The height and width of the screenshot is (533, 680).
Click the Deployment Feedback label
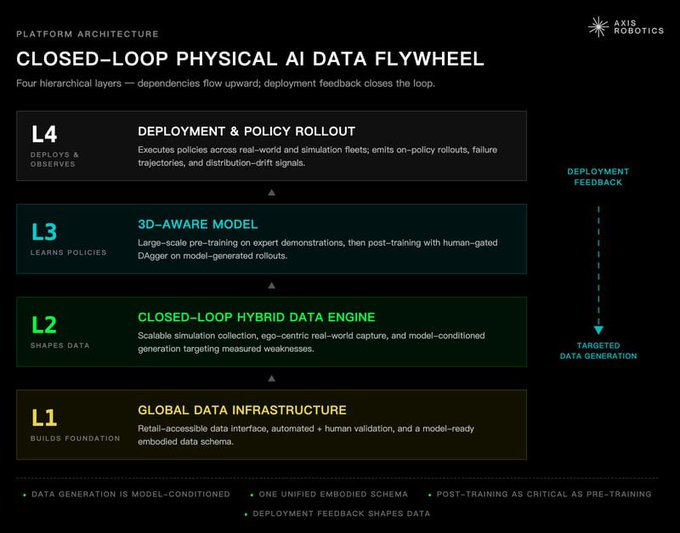[598, 177]
